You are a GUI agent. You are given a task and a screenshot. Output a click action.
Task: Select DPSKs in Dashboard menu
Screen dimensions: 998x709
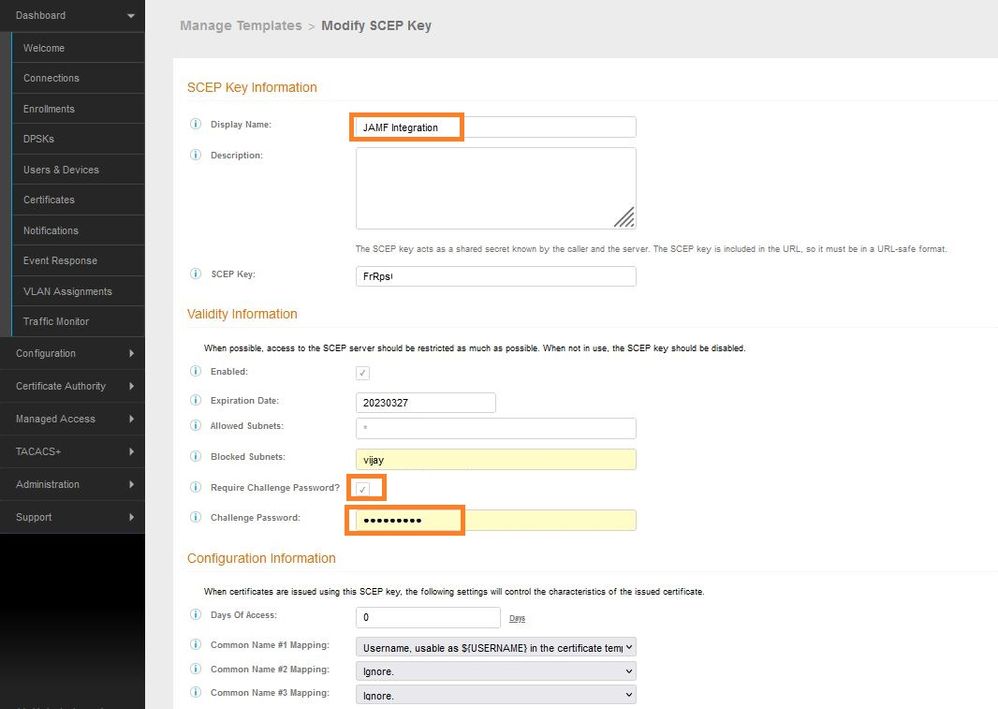point(41,139)
